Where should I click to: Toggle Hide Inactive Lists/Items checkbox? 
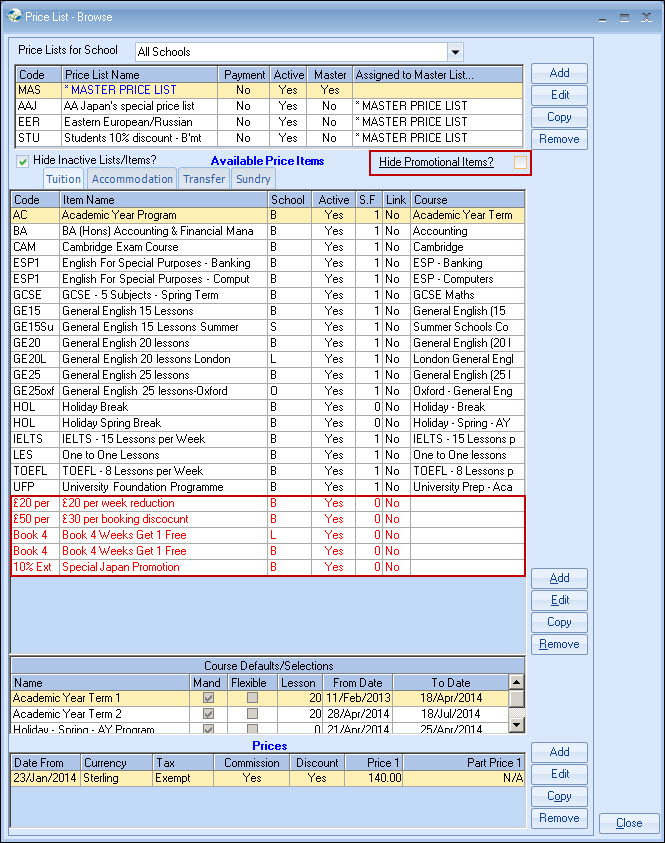tap(23, 161)
